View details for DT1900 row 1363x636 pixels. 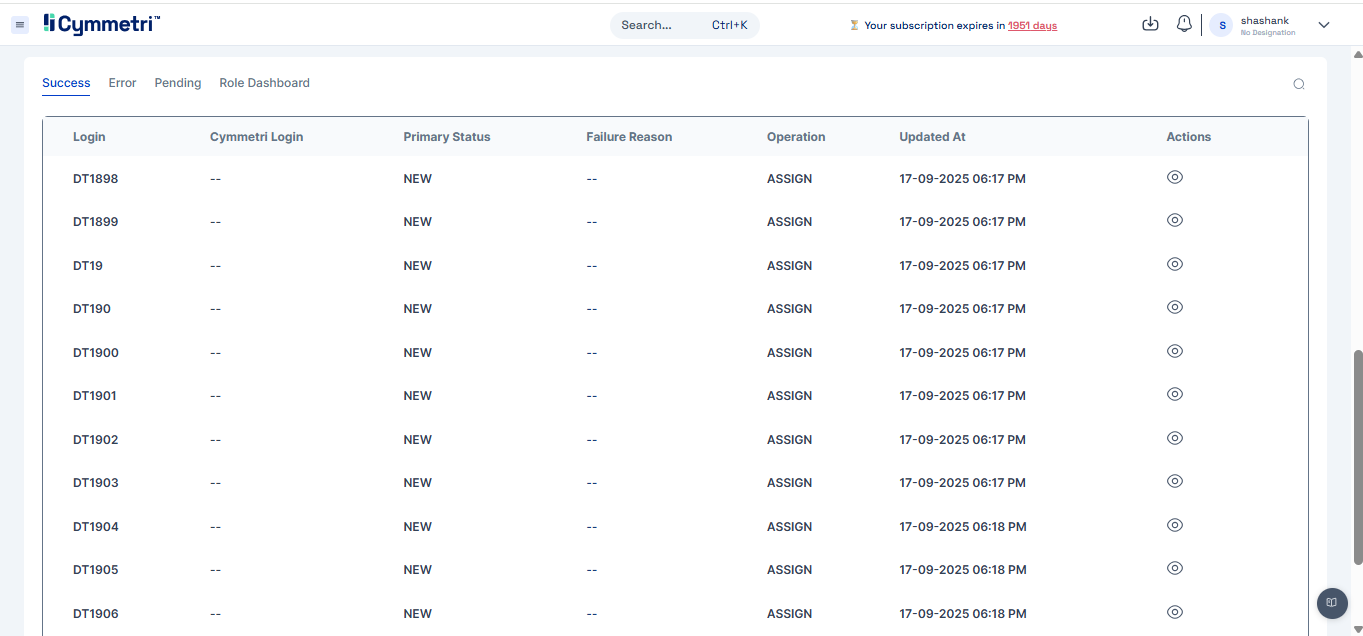pos(1175,351)
